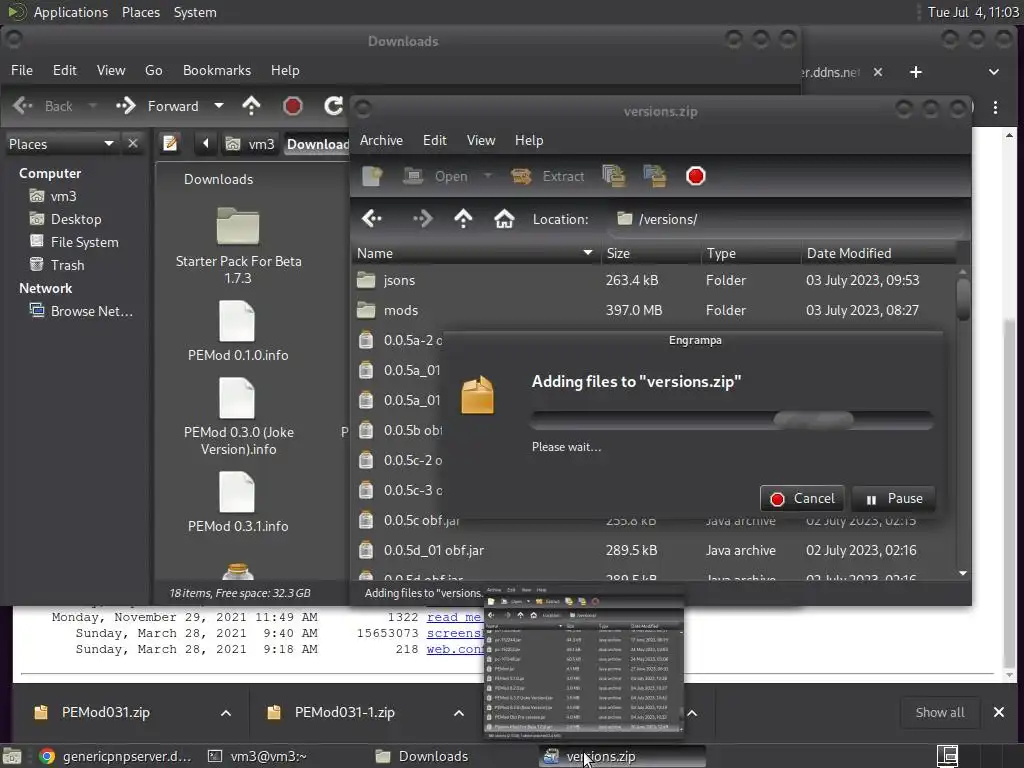Click the scroll down arrow of archive list

click(963, 573)
